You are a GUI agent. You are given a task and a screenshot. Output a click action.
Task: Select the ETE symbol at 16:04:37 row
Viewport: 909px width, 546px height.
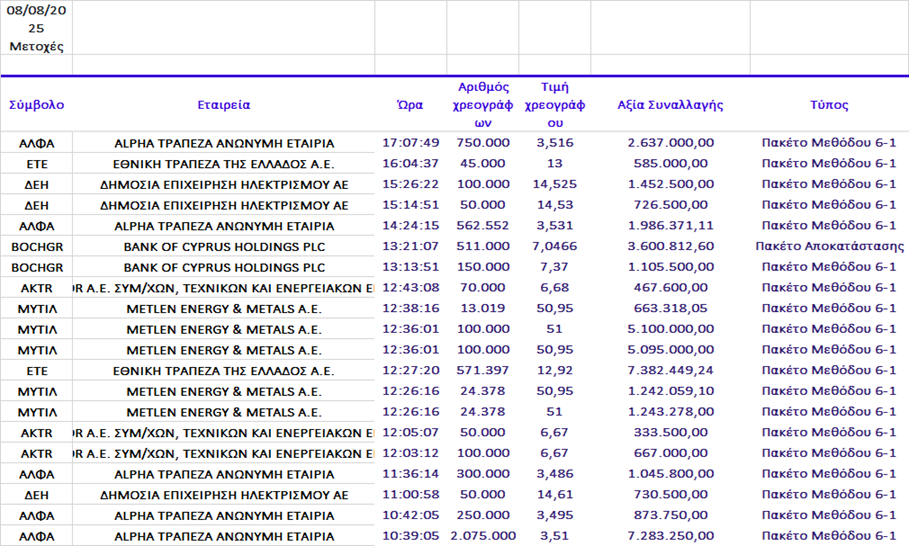point(36,163)
